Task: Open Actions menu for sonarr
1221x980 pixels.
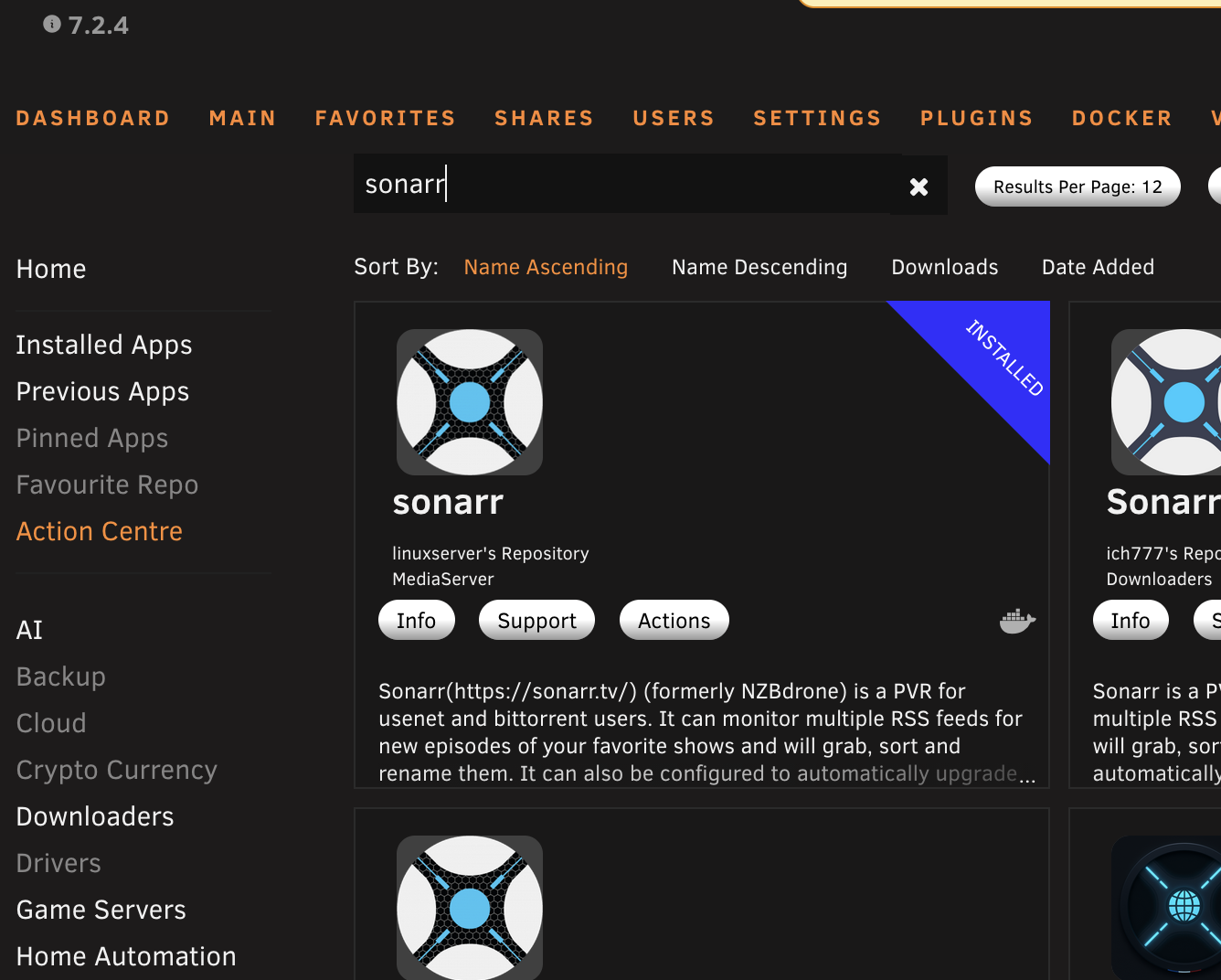Action: (x=674, y=621)
